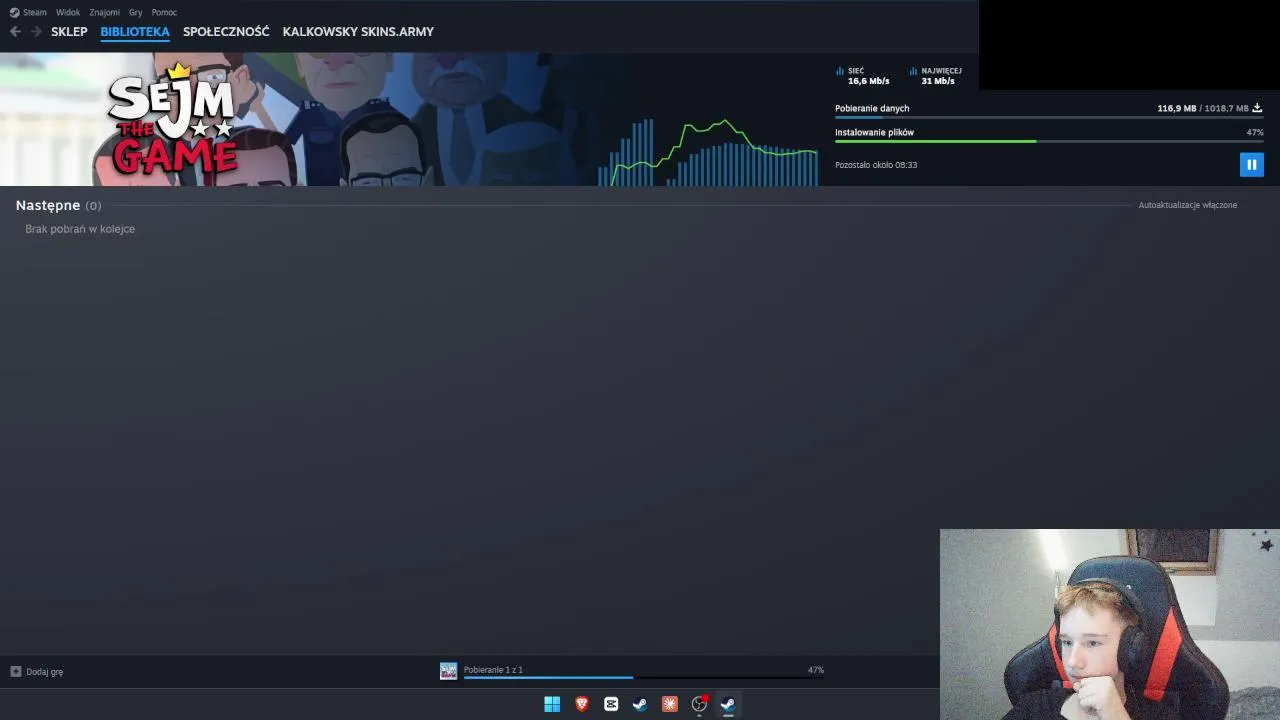Click the SIEĆ network speed indicator
This screenshot has height=720, width=1280.
click(x=863, y=76)
